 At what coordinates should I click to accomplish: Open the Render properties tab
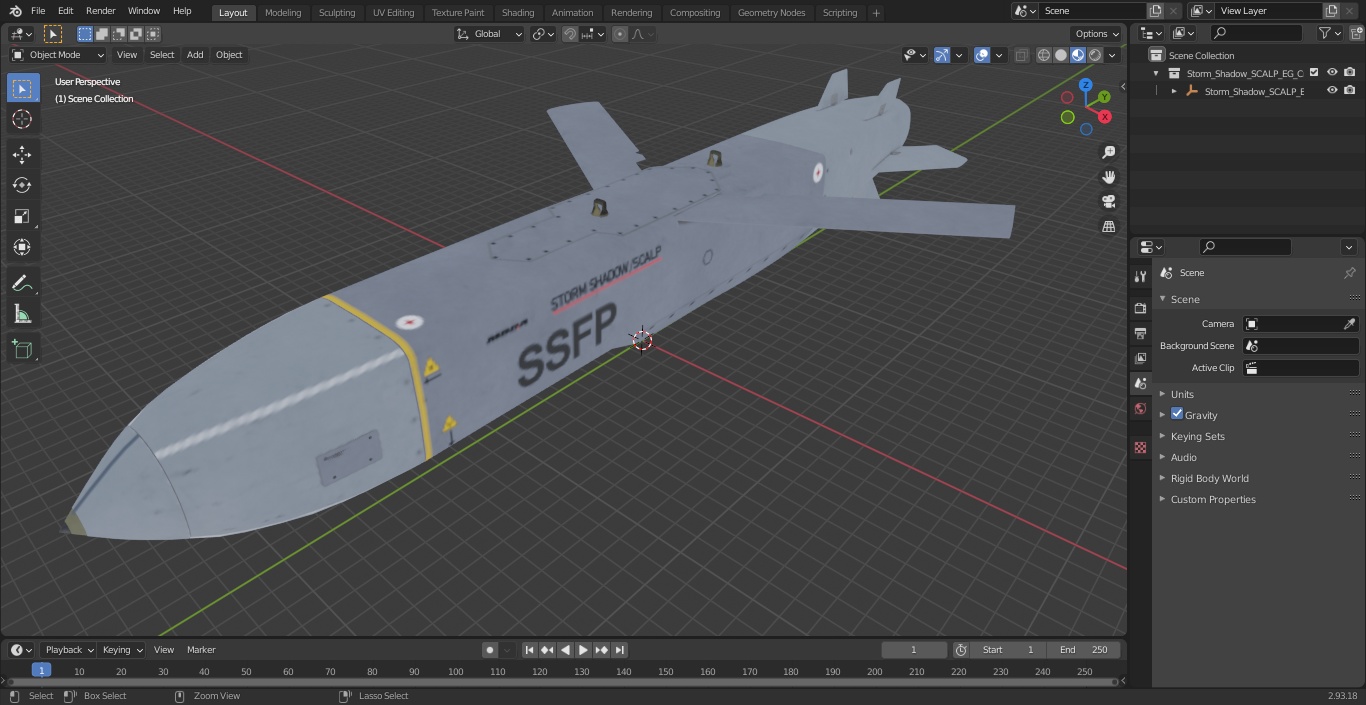tap(1140, 308)
